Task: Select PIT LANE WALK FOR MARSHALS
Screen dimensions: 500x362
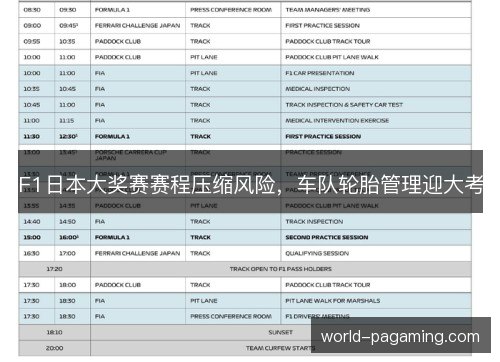Action: pos(333,301)
